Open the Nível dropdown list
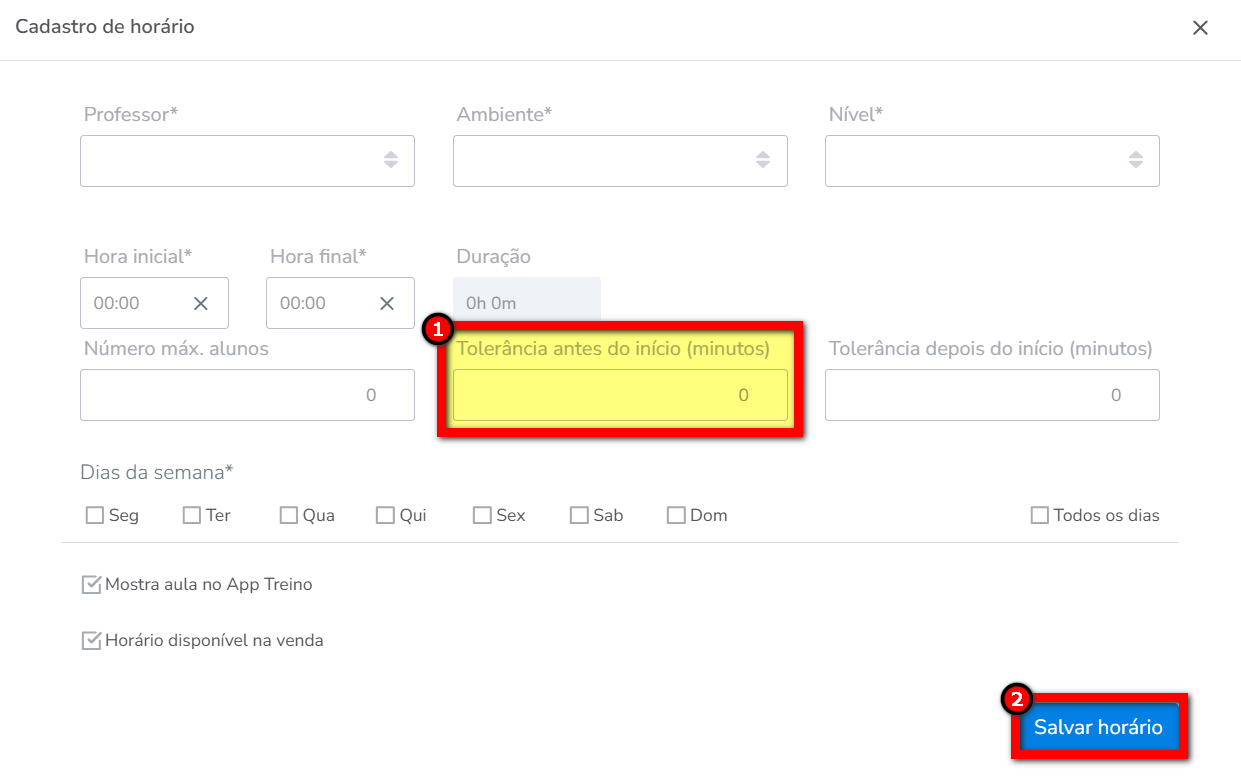The width and height of the screenshot is (1241, 782). 992,160
